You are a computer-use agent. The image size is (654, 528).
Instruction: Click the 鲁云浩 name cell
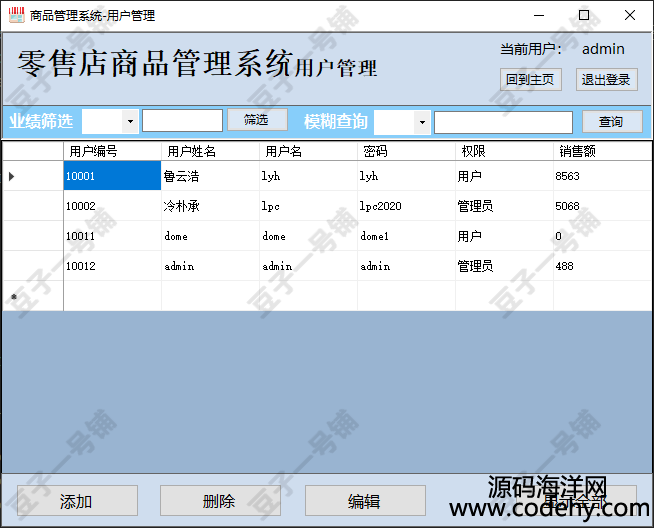209,176
